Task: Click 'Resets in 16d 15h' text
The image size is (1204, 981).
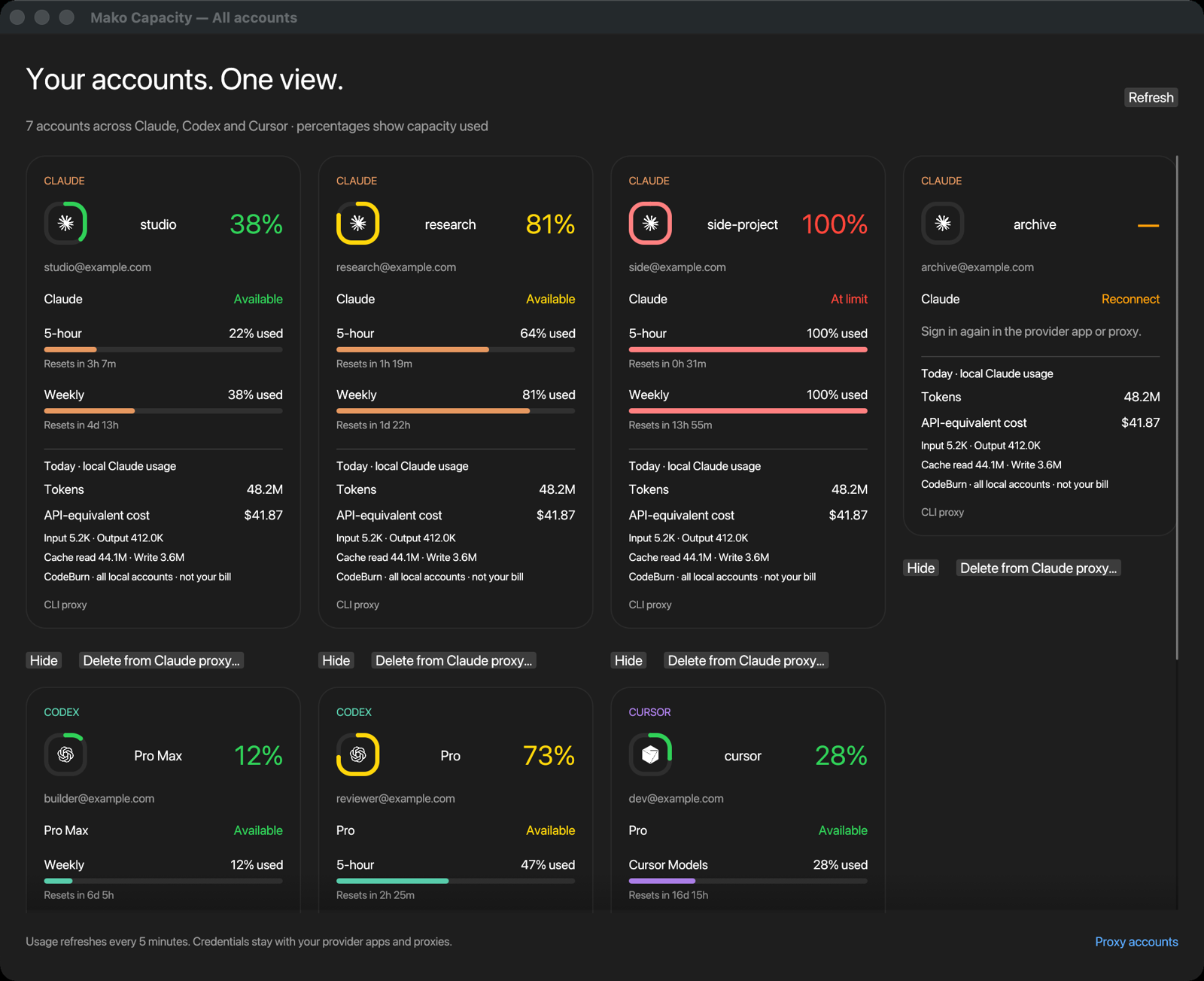Action: click(x=668, y=895)
